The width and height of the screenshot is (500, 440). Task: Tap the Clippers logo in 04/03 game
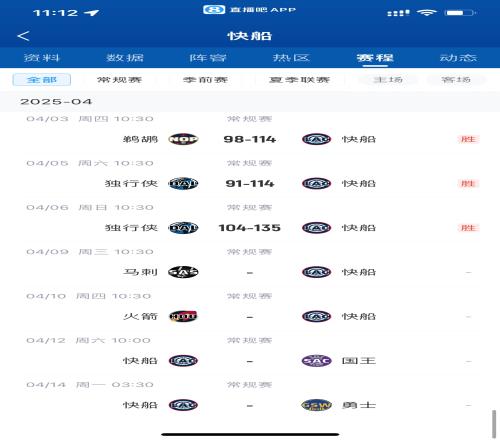316,139
